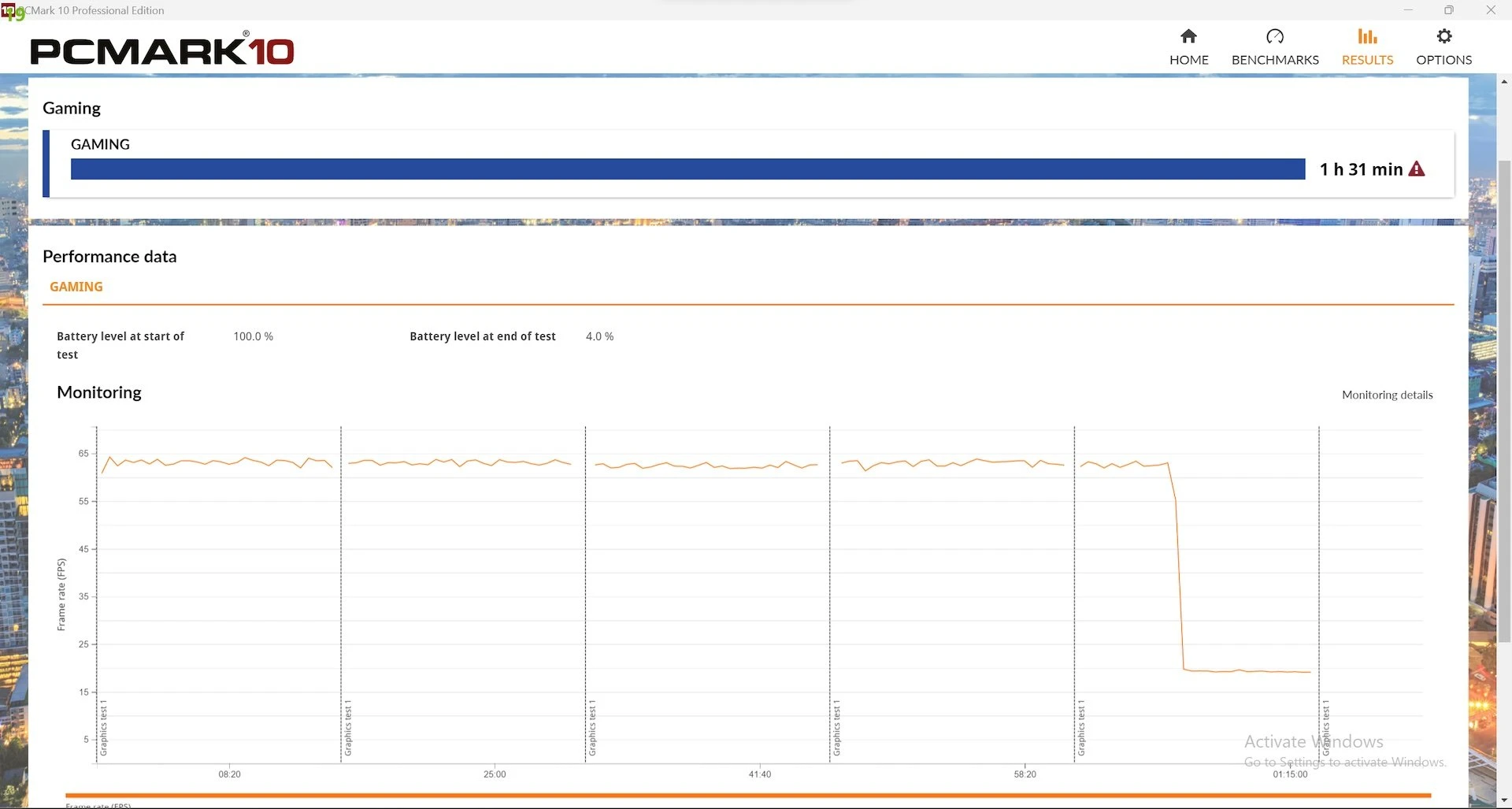
Task: Click the 08:20 time axis label
Action: pyautogui.click(x=229, y=774)
